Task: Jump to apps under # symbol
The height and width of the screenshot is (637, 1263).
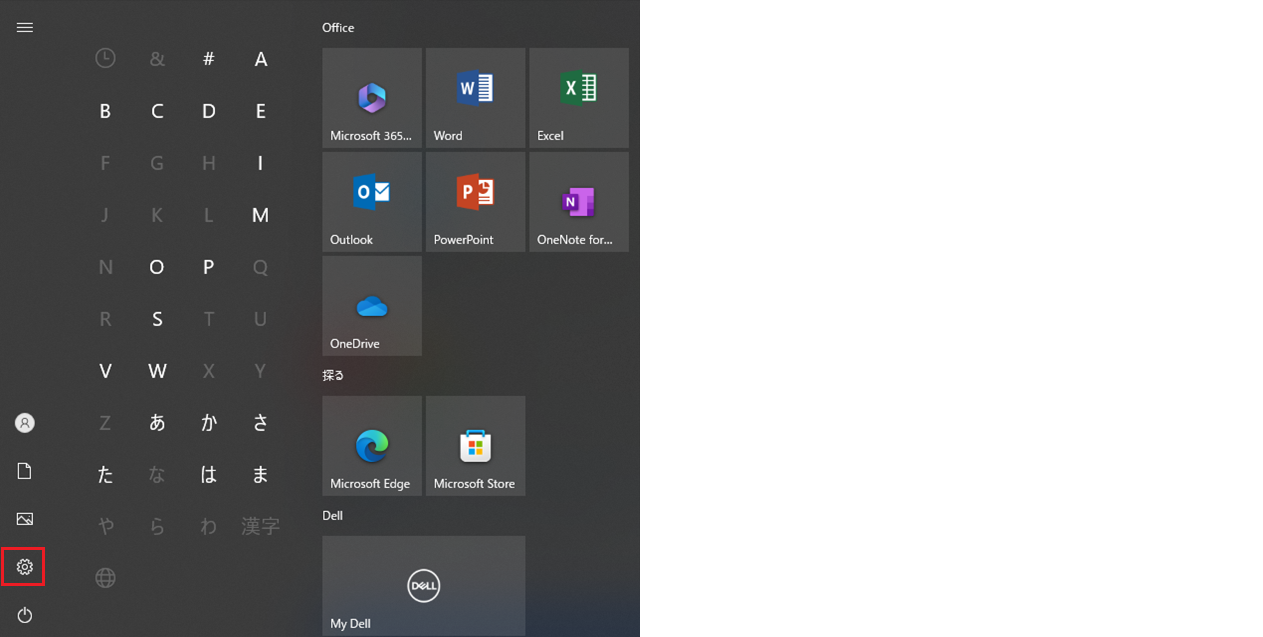Action: point(209,59)
